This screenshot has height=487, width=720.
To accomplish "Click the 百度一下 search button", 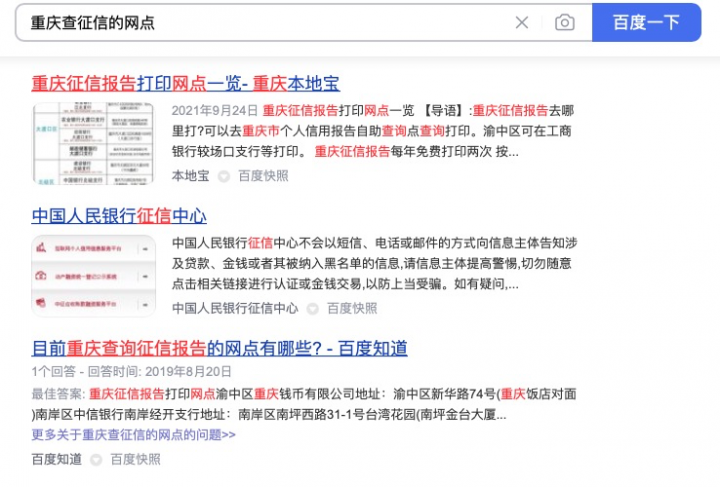I will (646, 22).
